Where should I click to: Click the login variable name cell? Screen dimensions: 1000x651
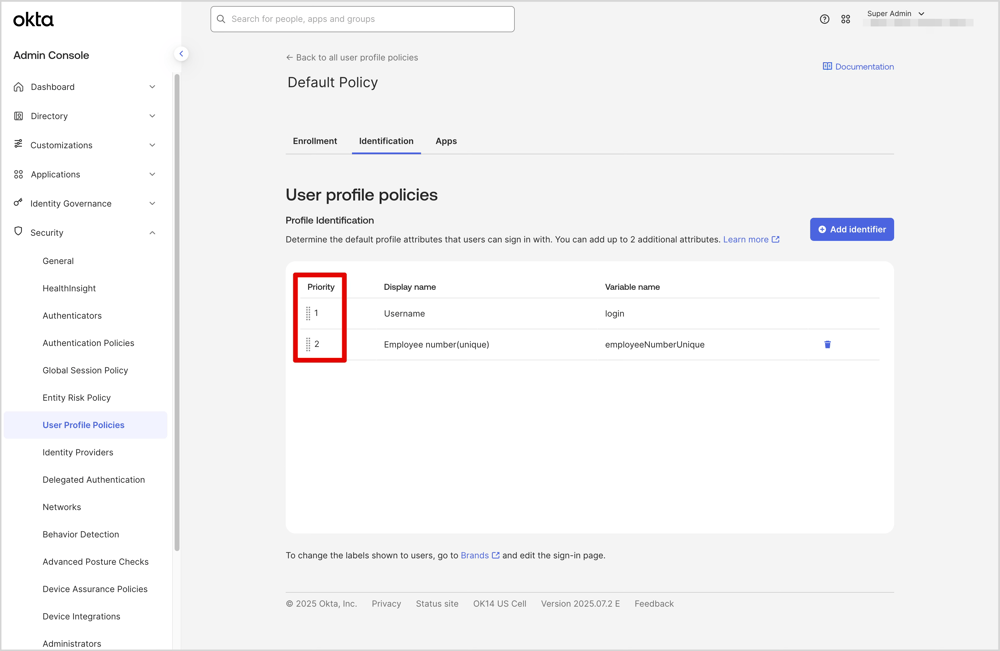point(614,314)
